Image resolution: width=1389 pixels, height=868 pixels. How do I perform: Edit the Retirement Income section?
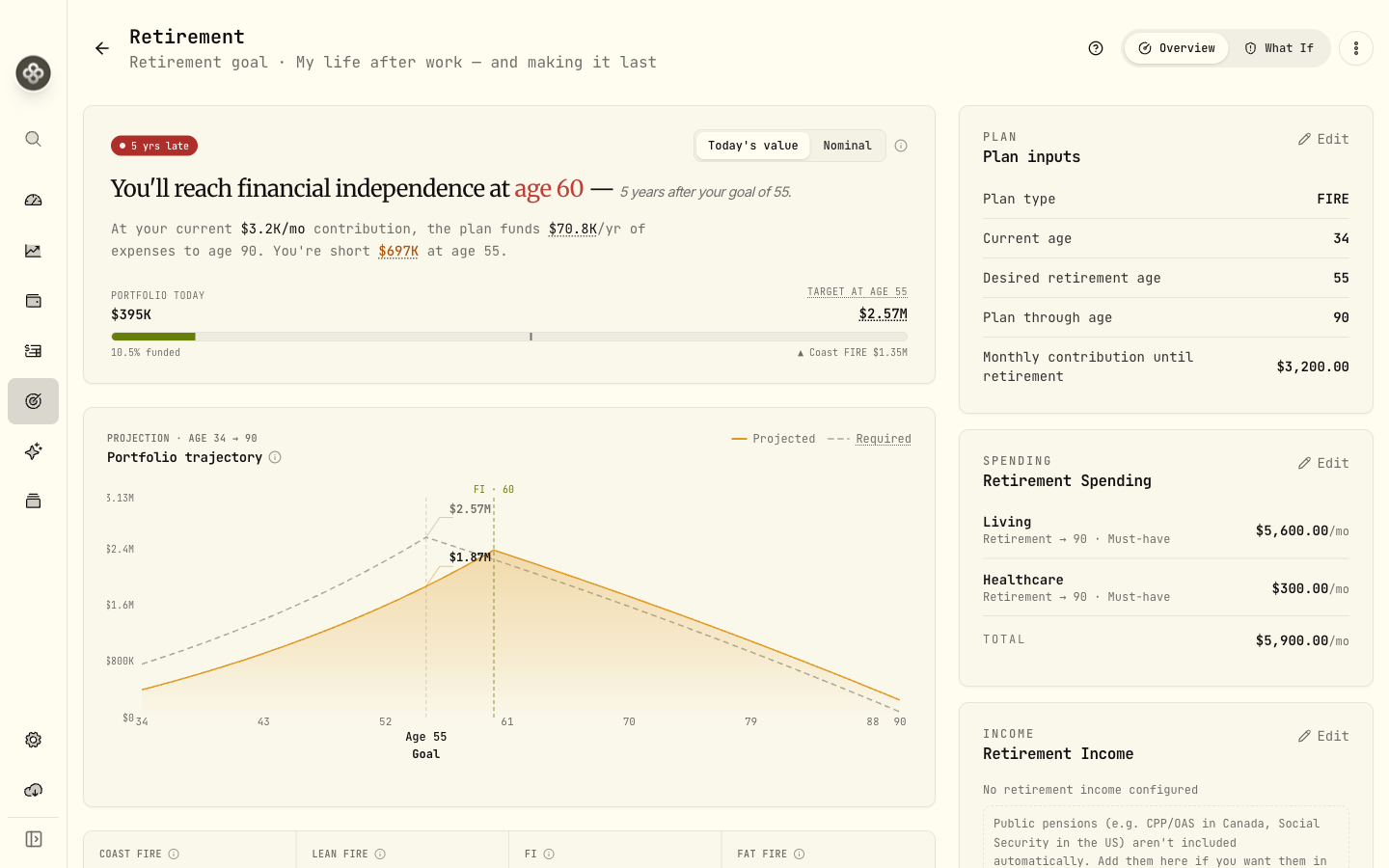point(1323,736)
